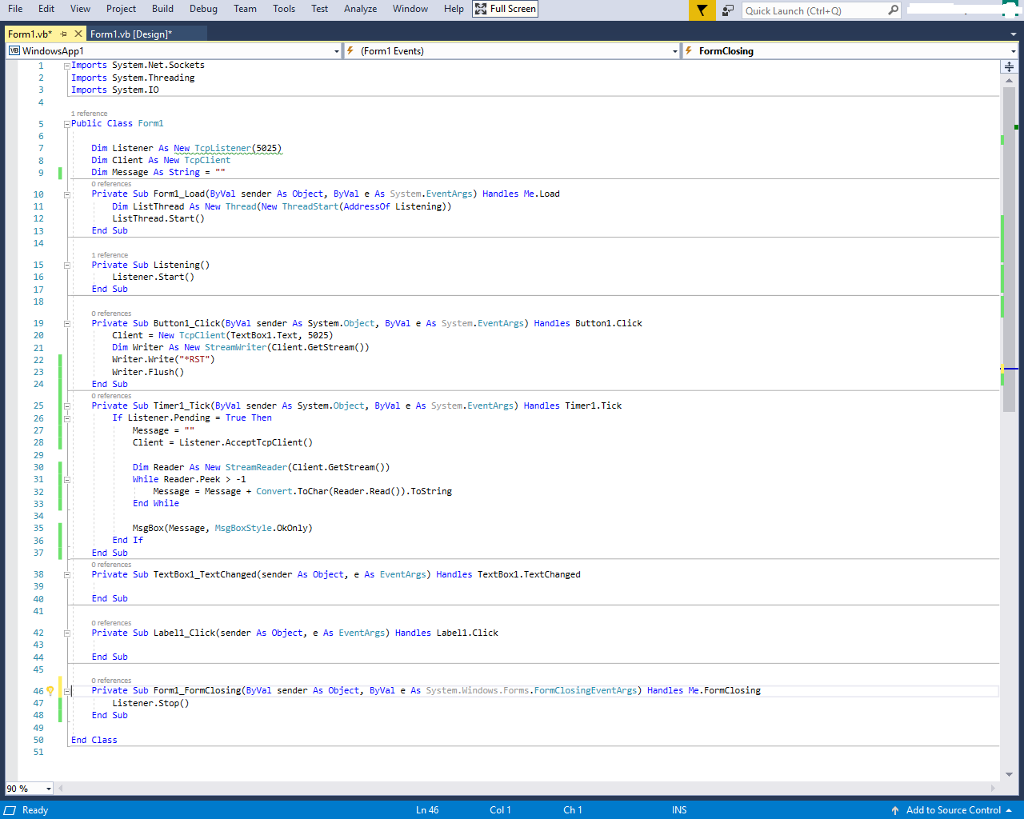Viewport: 1024px width, 819px height.
Task: Click the yellow notifications flag icon
Action: coord(702,10)
